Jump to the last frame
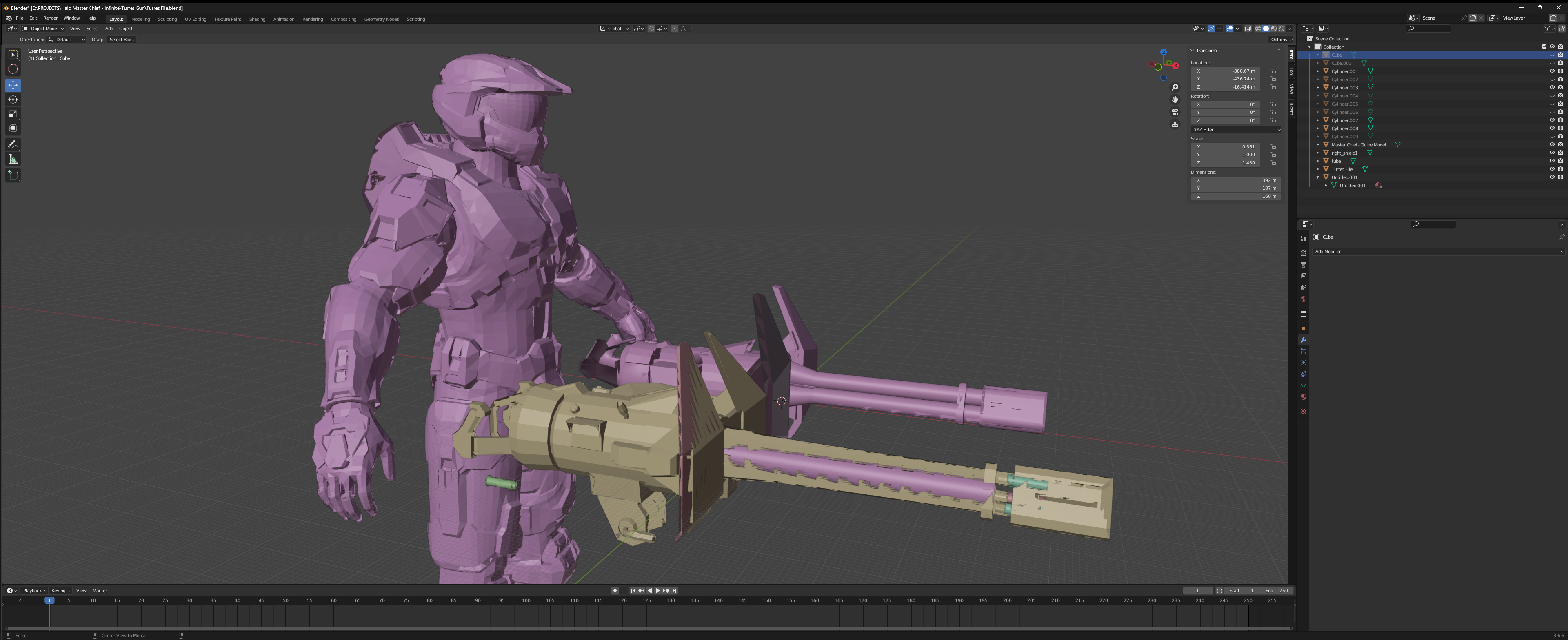Image resolution: width=1568 pixels, height=640 pixels. [x=675, y=591]
